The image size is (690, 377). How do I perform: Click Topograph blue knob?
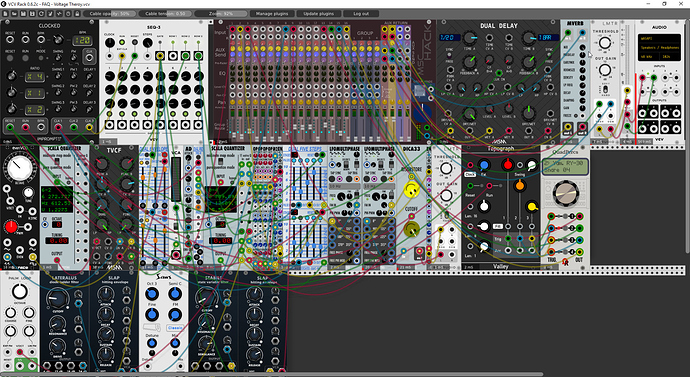(484, 165)
